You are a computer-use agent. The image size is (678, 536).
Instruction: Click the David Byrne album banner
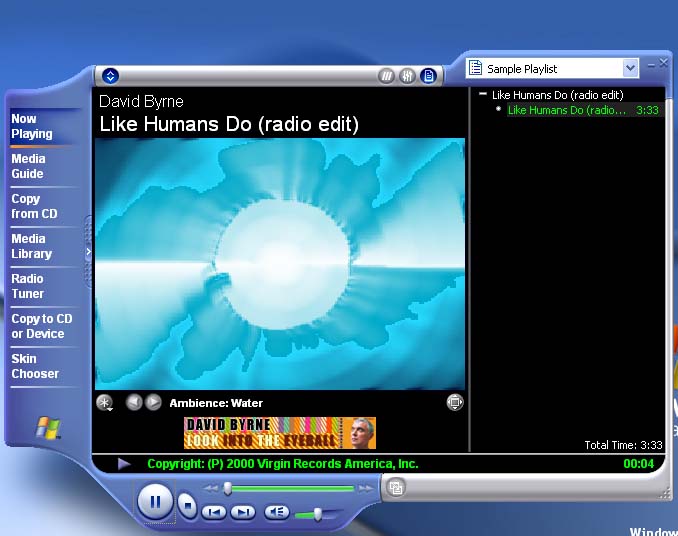click(x=280, y=433)
